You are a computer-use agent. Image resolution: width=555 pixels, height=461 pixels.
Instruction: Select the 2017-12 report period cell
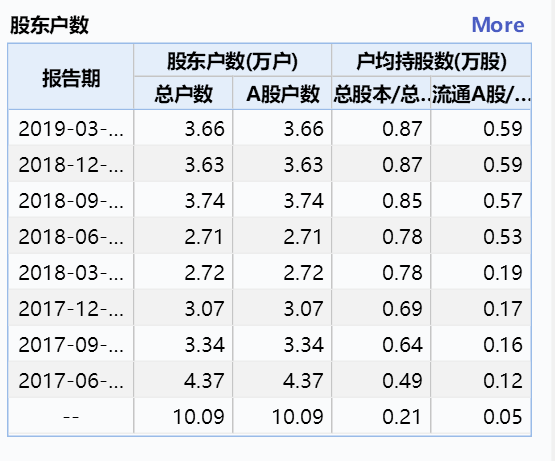pos(71,308)
